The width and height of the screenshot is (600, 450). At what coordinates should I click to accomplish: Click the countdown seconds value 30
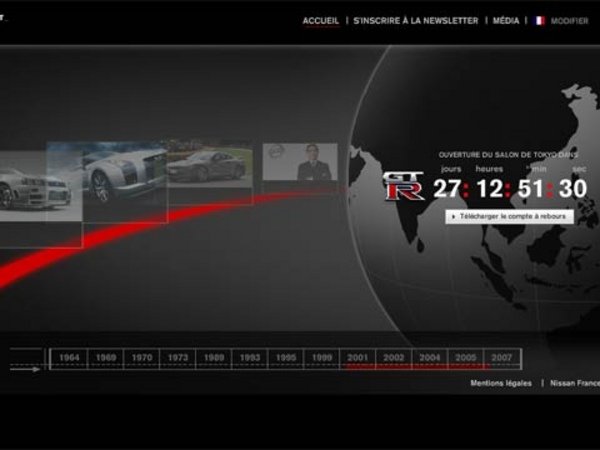(x=572, y=189)
